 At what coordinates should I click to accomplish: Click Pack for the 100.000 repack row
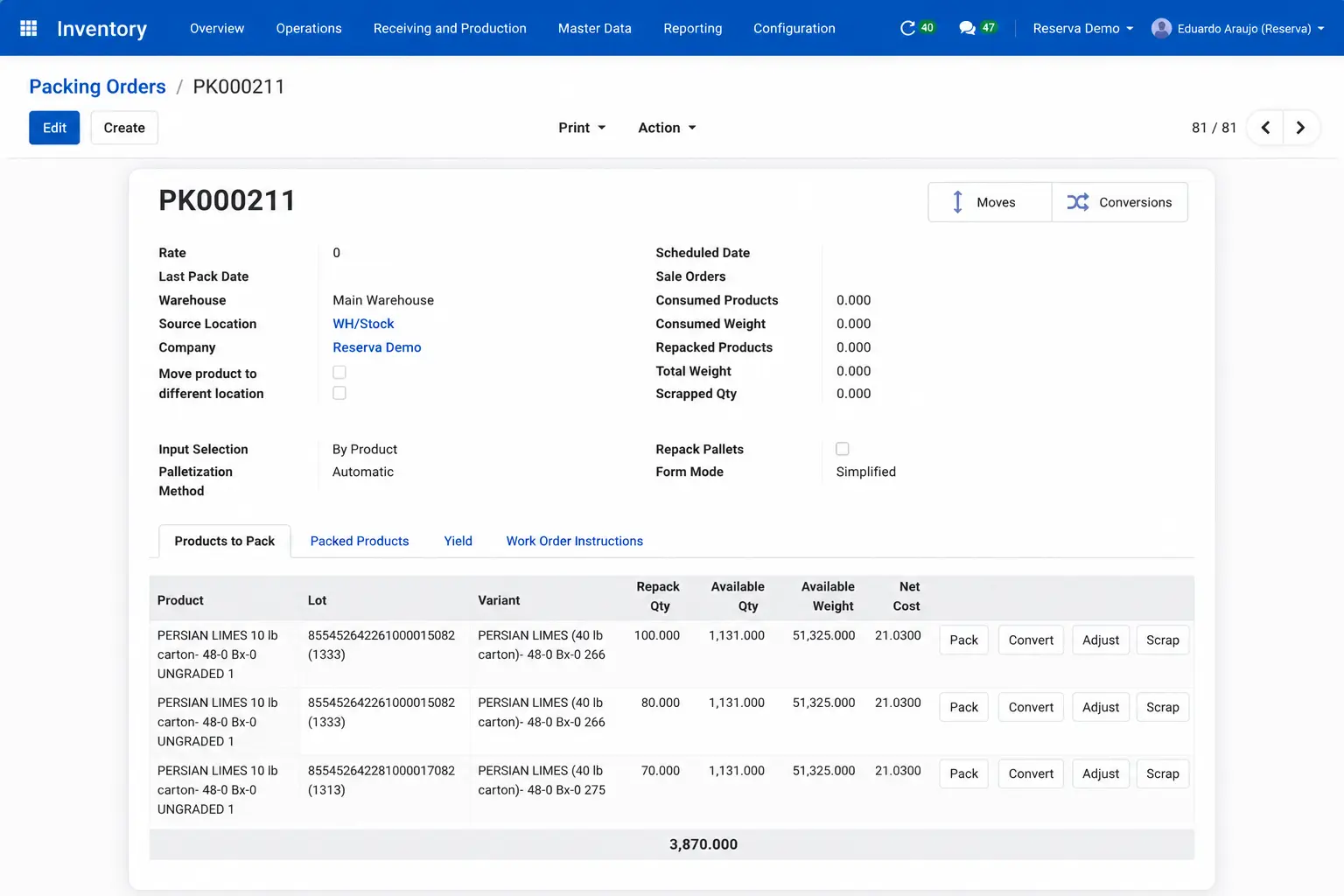tap(964, 640)
